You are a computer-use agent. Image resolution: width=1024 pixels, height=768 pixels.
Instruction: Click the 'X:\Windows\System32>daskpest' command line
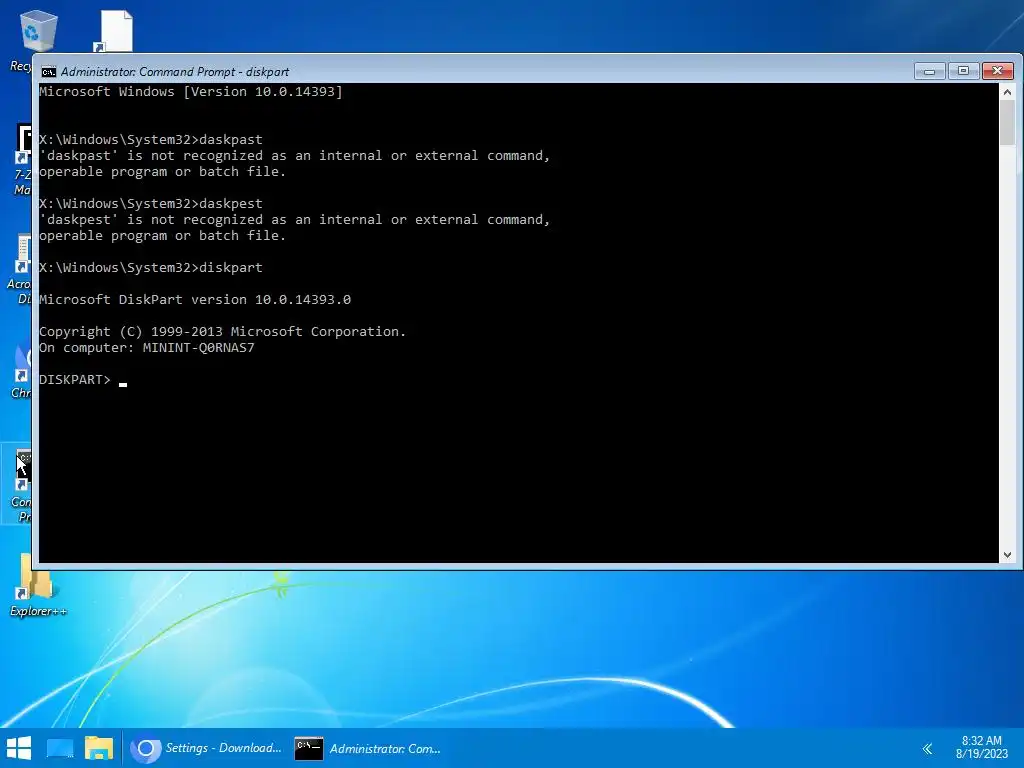click(151, 204)
